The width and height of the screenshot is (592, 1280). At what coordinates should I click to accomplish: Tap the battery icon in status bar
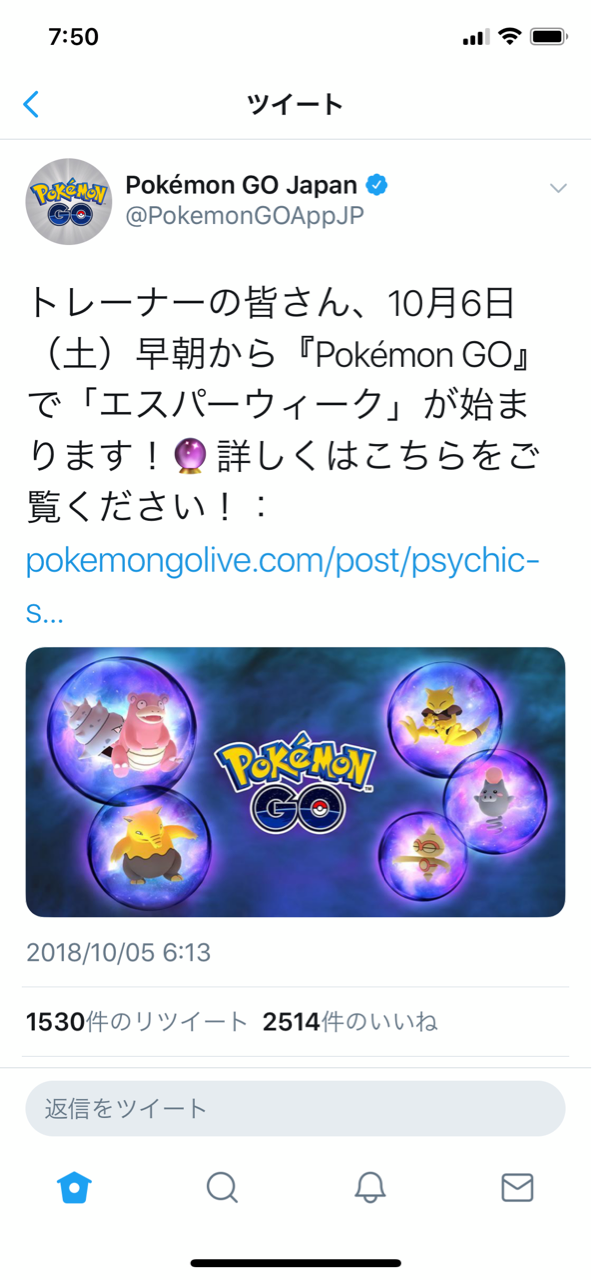(x=549, y=38)
